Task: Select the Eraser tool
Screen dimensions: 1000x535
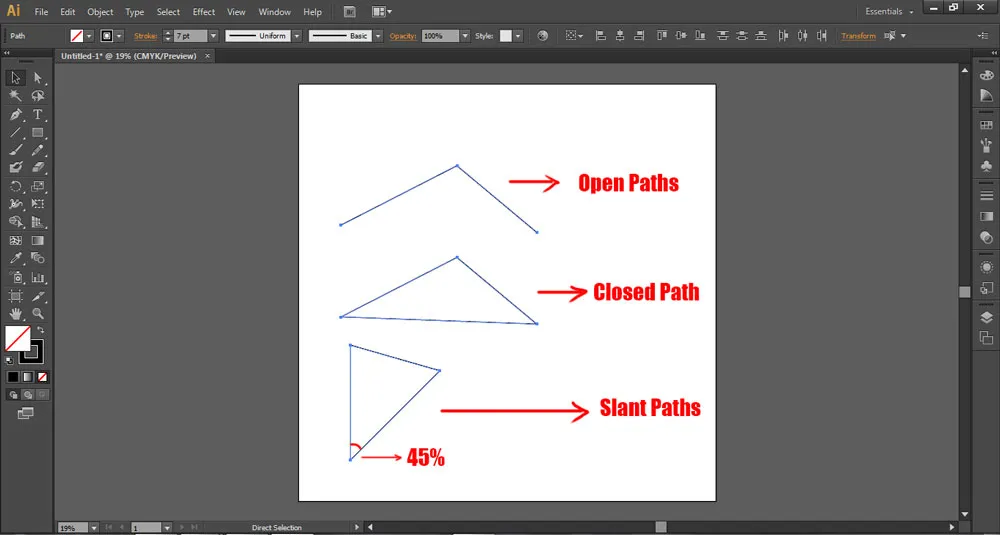Action: 38,167
